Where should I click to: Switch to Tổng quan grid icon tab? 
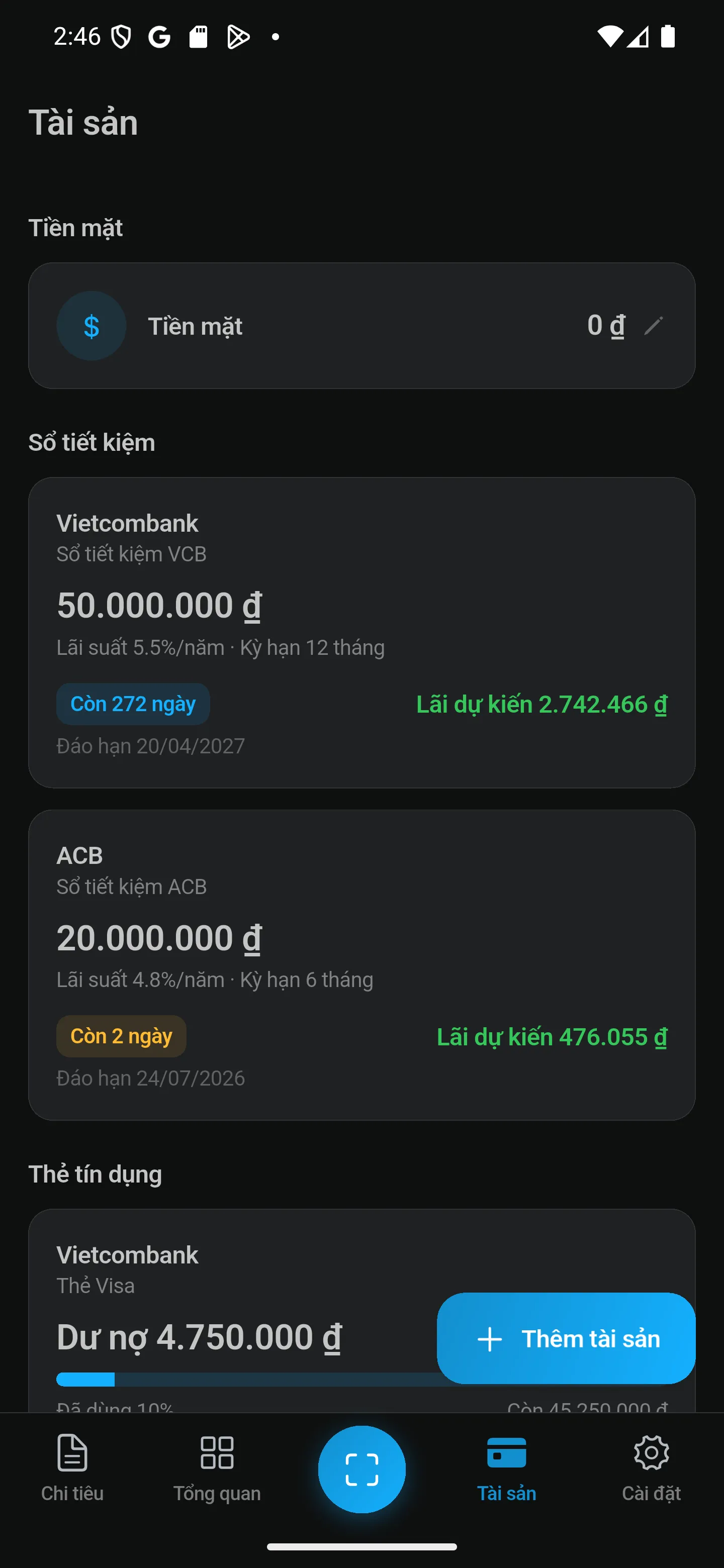coord(217,1468)
